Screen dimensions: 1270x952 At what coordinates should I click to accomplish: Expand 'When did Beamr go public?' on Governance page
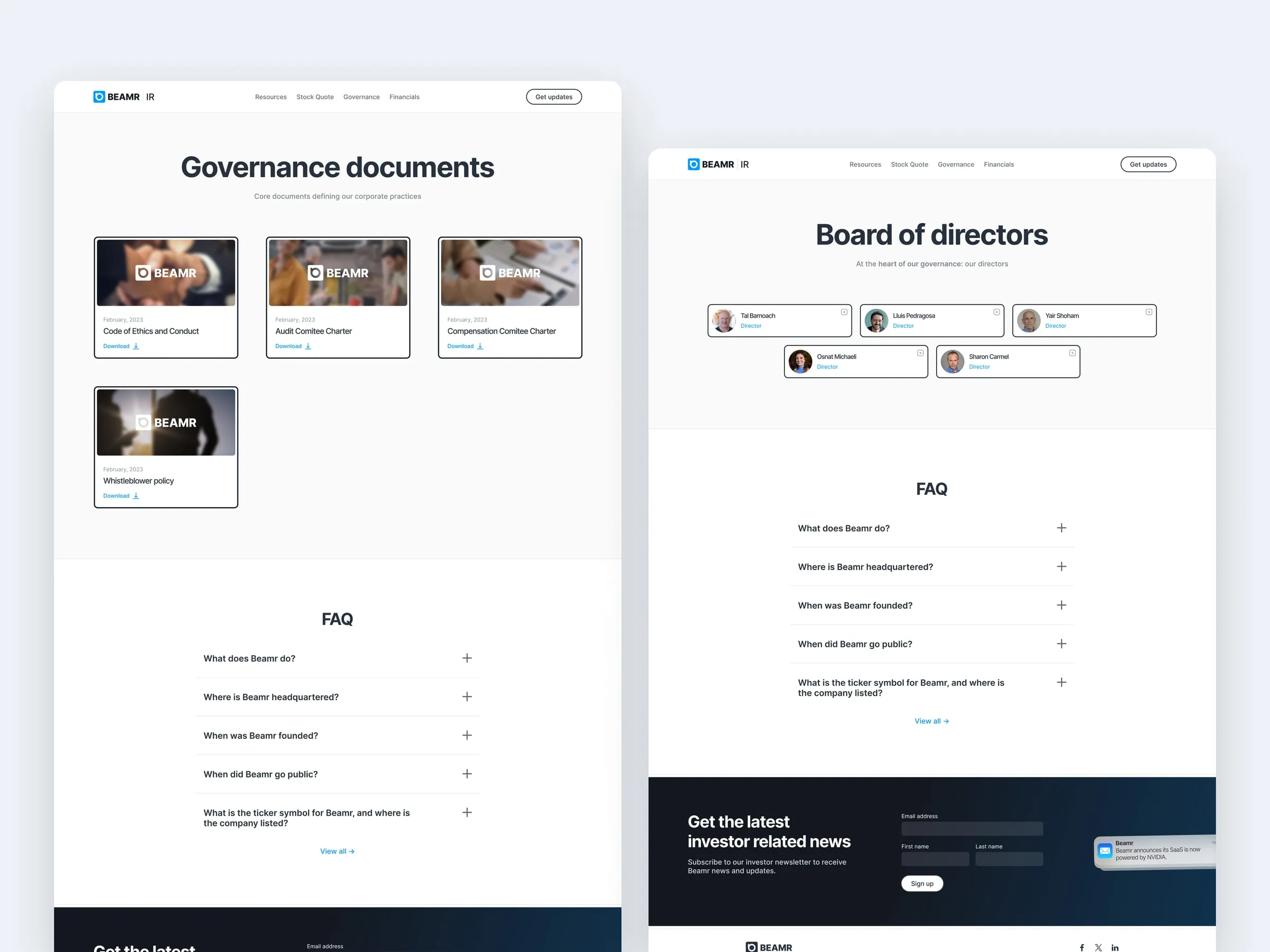[467, 774]
